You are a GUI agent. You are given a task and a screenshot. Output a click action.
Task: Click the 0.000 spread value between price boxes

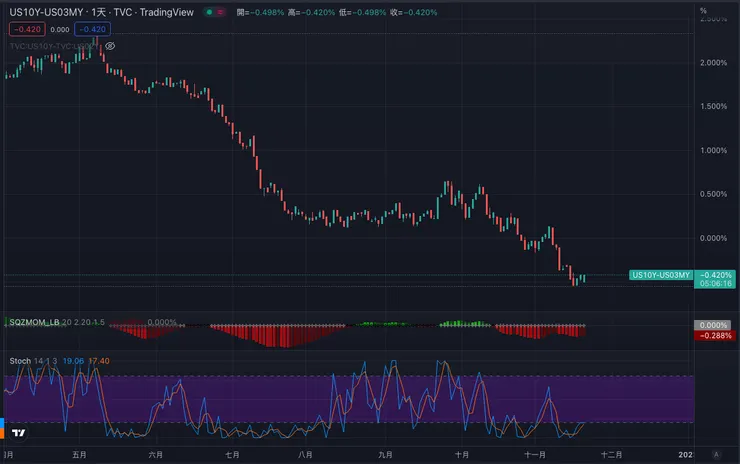tap(60, 29)
